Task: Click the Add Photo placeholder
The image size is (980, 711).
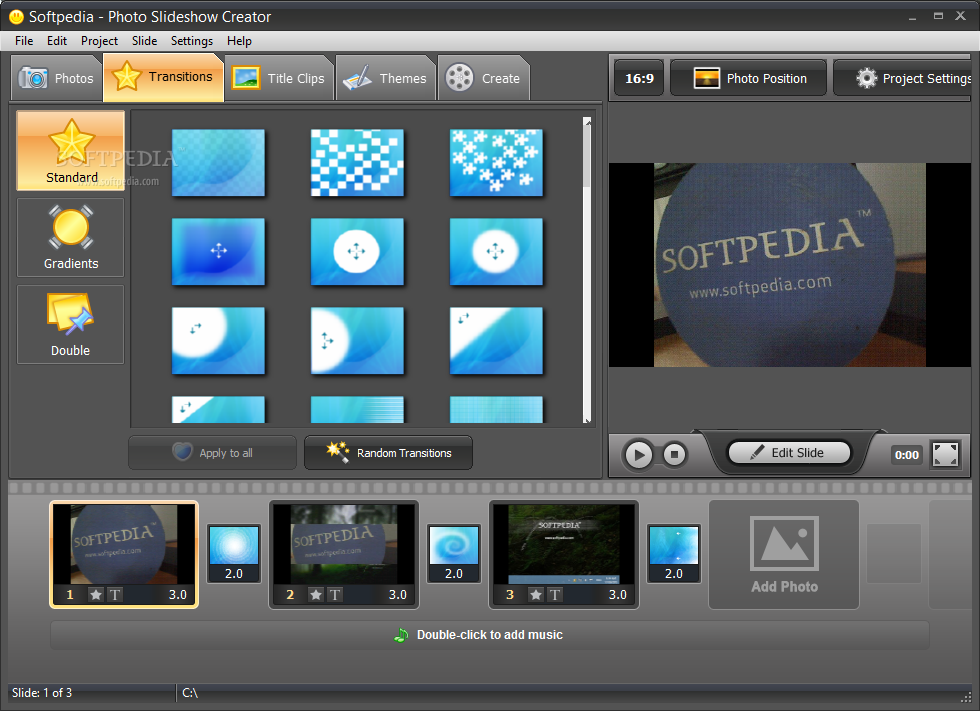Action: (784, 554)
